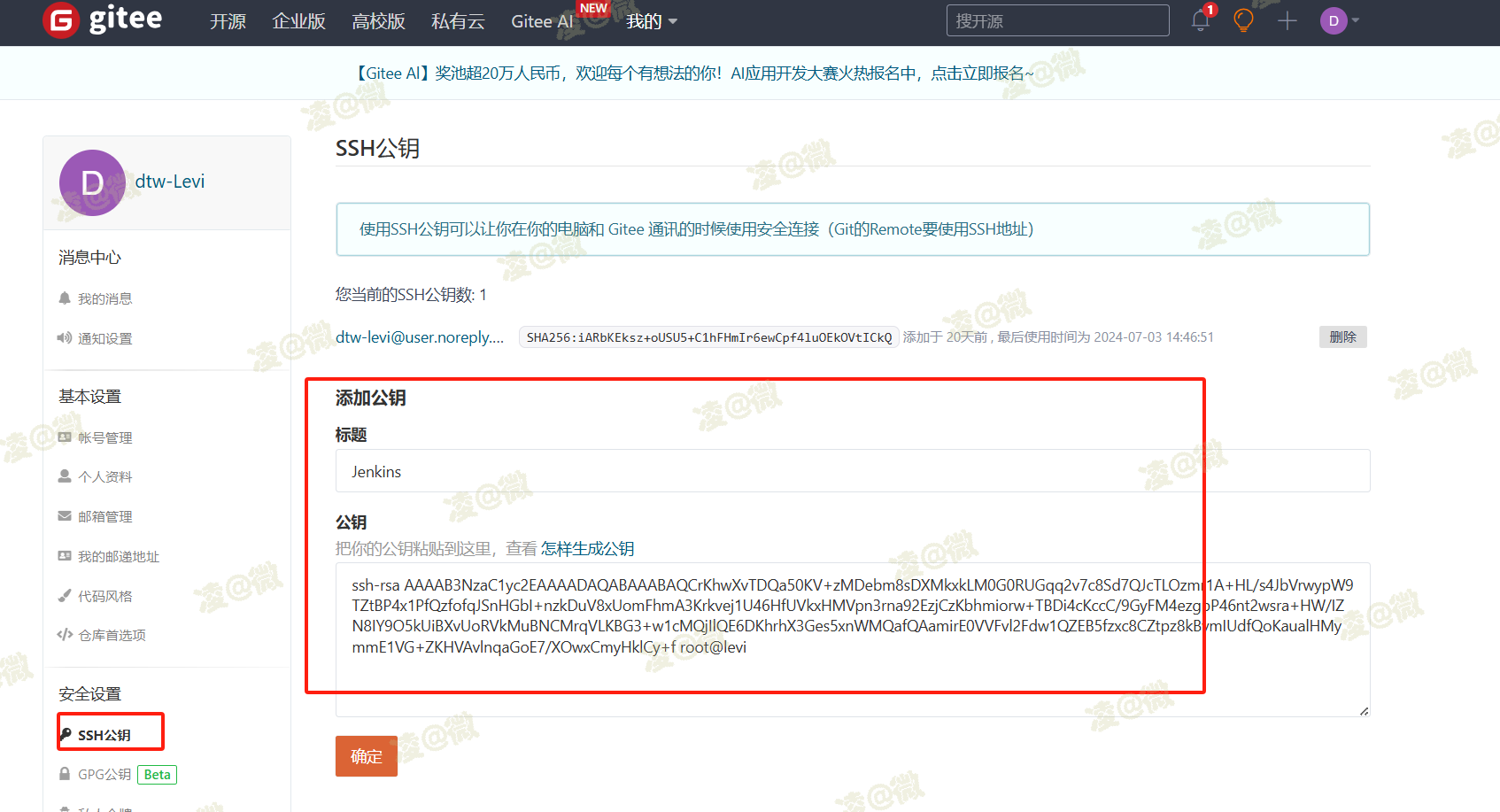Click the 搜开源 search box
Image resolution: width=1500 pixels, height=812 pixels.
pos(1057,20)
